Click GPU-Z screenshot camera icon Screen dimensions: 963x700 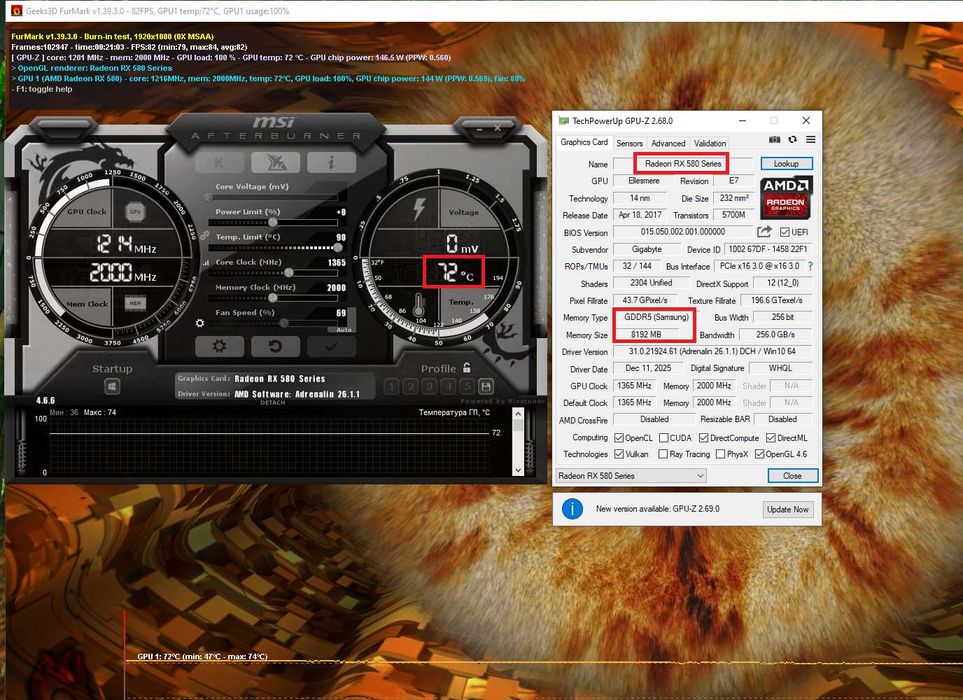774,139
